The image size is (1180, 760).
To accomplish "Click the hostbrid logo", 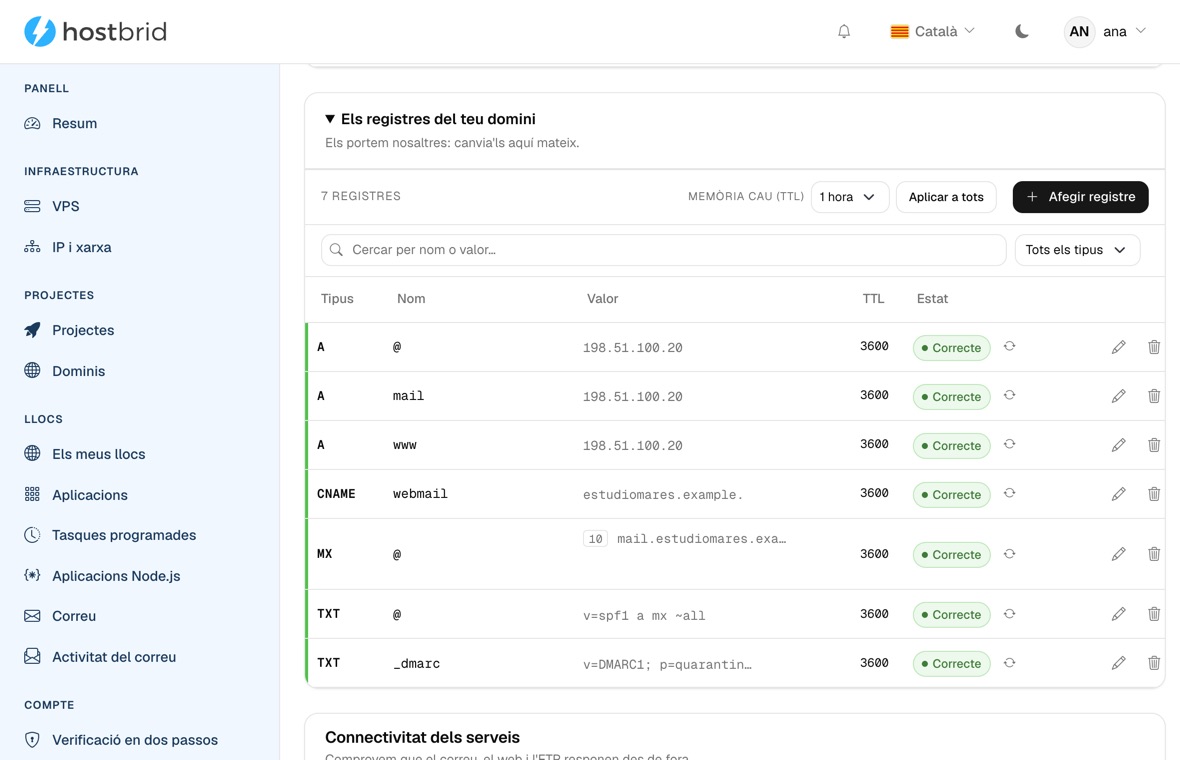I will [x=96, y=32].
